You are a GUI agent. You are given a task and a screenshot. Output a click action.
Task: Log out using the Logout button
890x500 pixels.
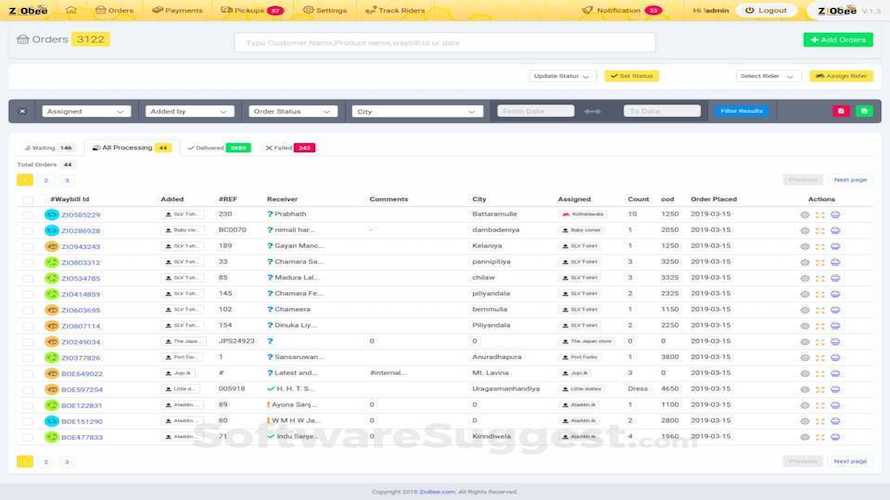(766, 10)
